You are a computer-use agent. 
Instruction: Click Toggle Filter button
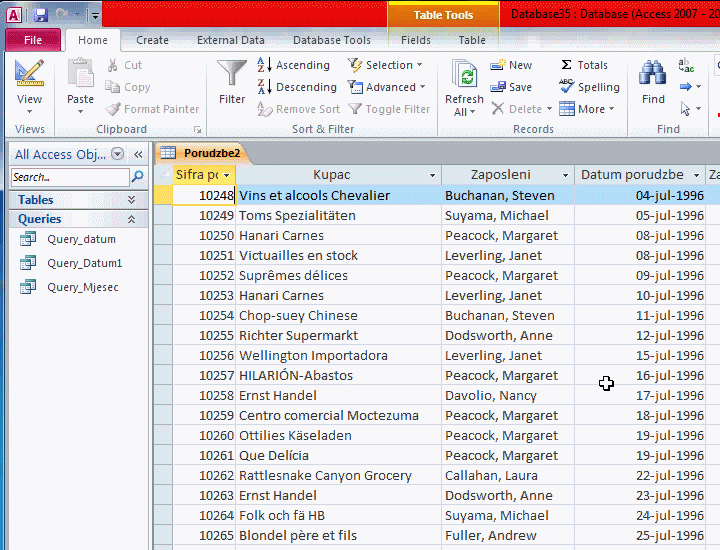(x=388, y=109)
